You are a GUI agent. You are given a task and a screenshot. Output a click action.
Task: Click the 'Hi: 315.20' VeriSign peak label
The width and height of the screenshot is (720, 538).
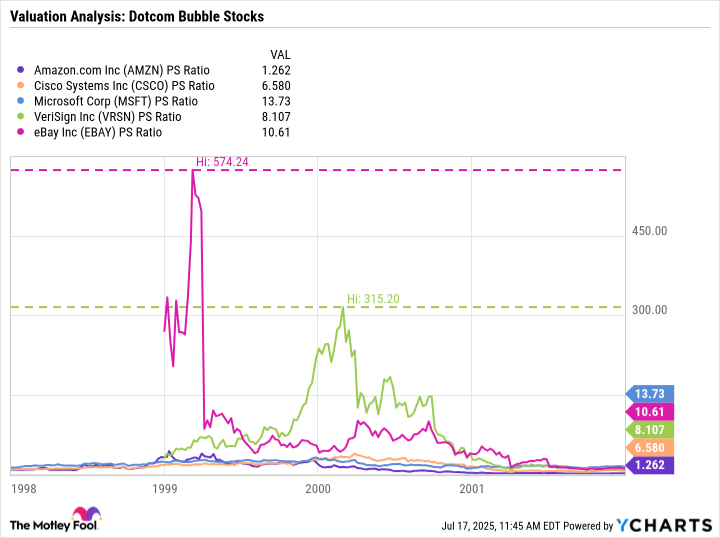(x=373, y=299)
